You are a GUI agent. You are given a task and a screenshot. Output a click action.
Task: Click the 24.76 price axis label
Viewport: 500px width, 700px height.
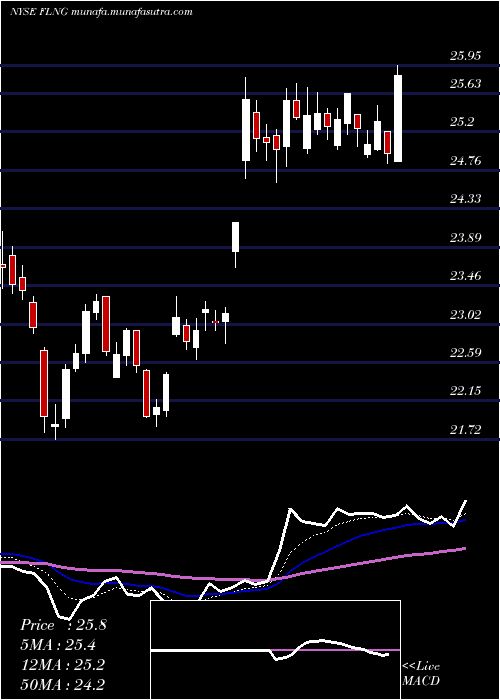coord(466,160)
